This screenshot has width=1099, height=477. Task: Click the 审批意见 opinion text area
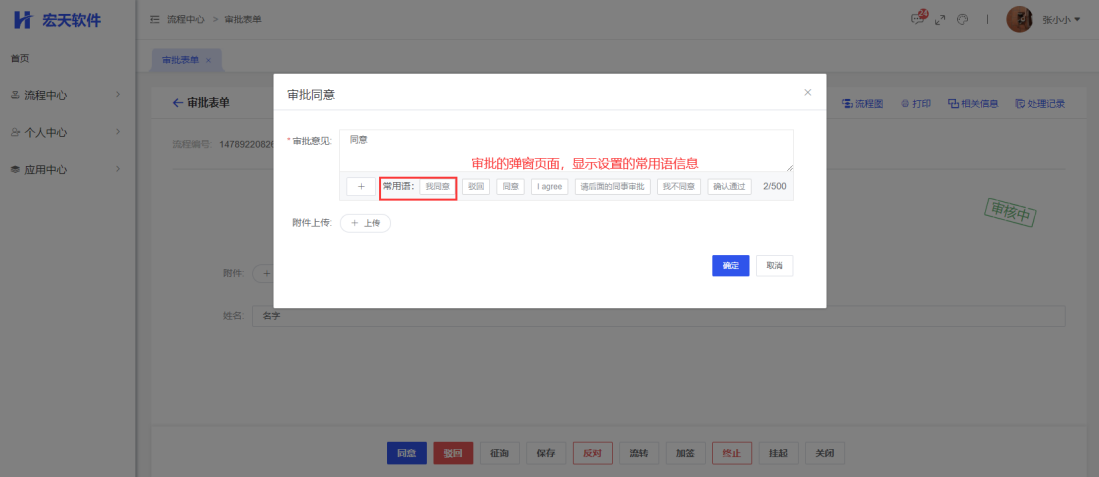pyautogui.click(x=565, y=150)
